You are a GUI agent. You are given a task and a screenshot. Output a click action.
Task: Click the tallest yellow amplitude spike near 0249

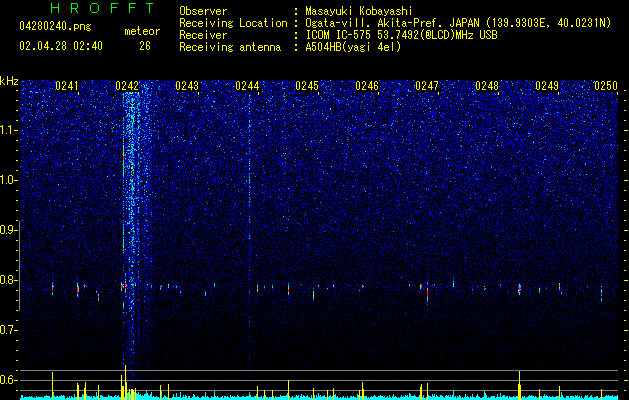(x=519, y=384)
